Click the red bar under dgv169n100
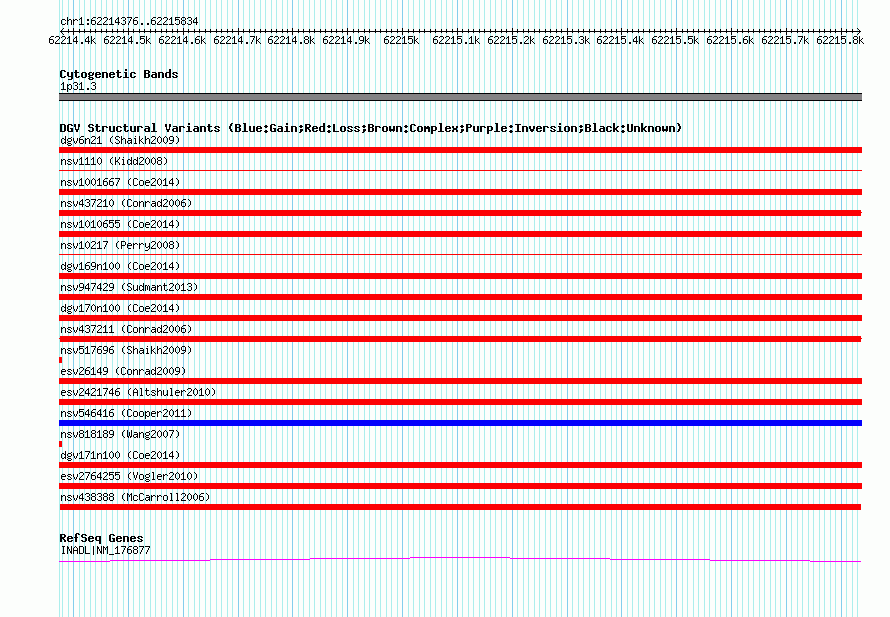This screenshot has width=890, height=617. tap(460, 276)
